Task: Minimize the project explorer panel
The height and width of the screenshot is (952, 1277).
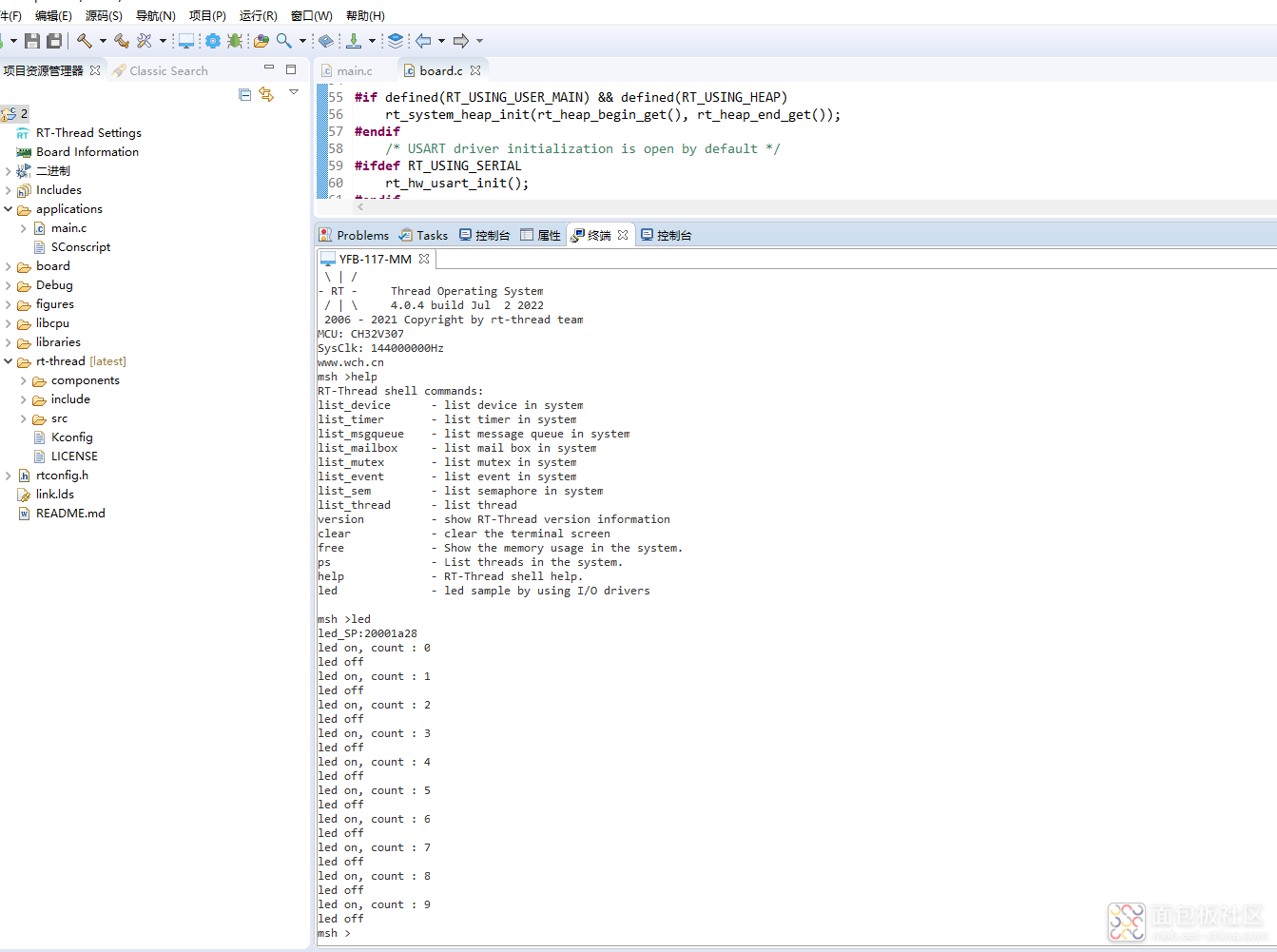Action: [269, 68]
